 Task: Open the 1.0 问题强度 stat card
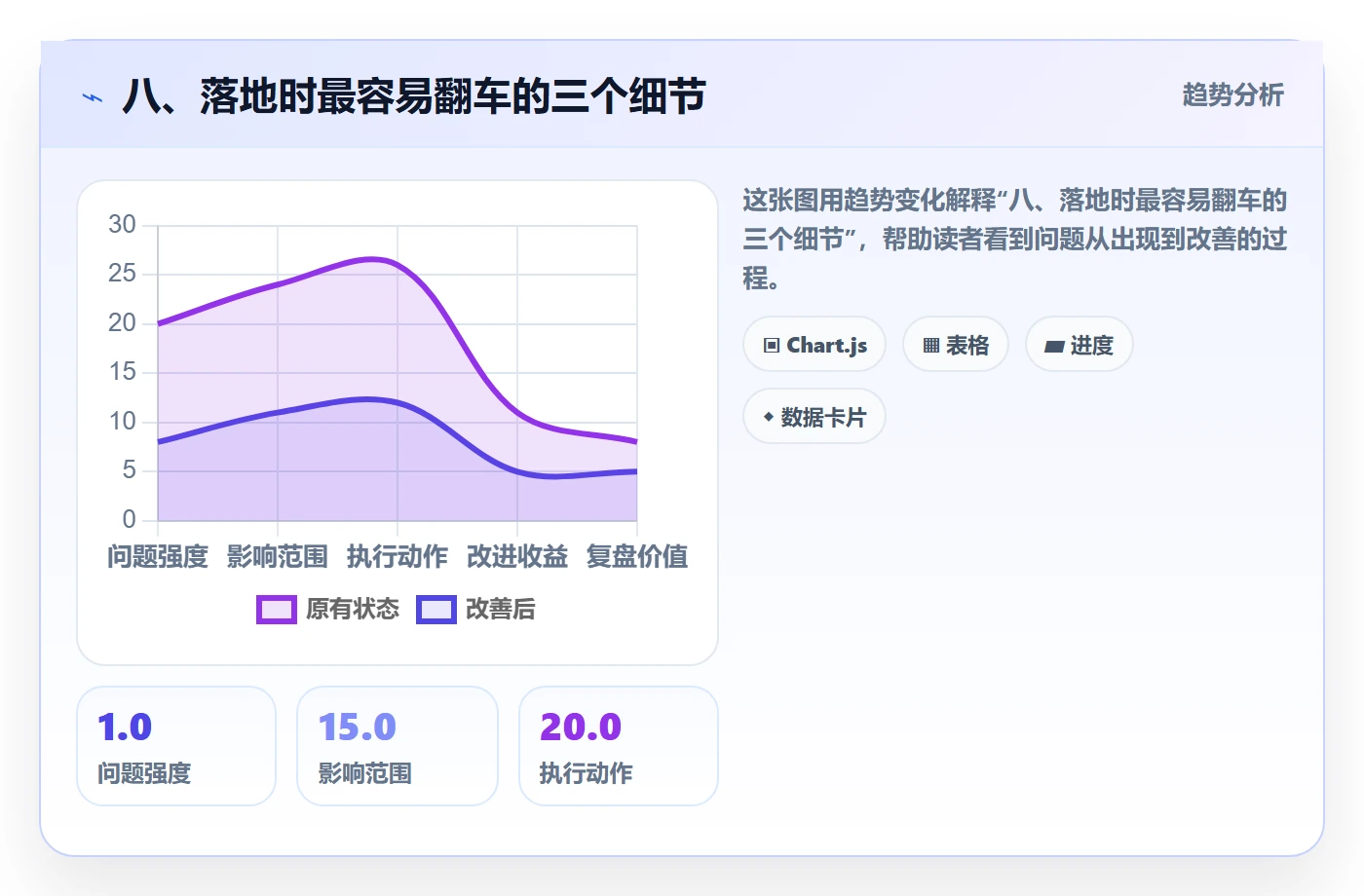click(x=176, y=746)
